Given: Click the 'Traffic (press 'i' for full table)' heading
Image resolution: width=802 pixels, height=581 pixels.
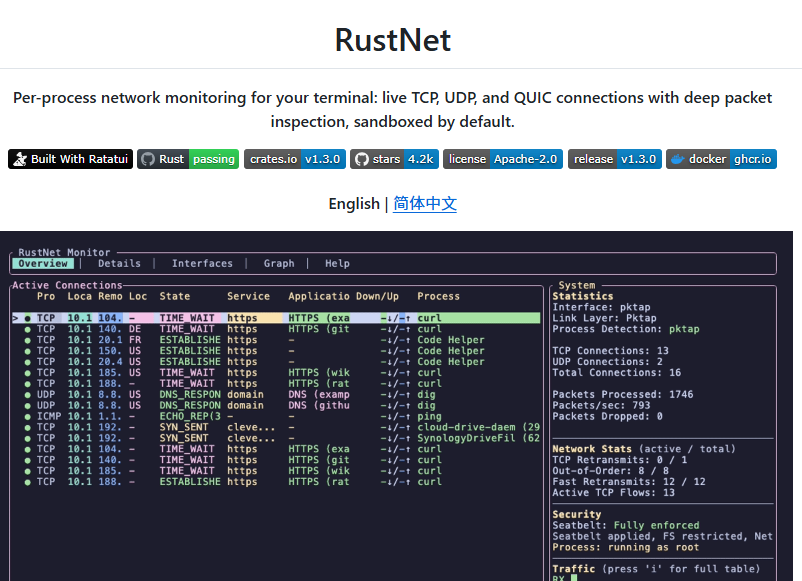Looking at the screenshot, I should pyautogui.click(x=656, y=569).
